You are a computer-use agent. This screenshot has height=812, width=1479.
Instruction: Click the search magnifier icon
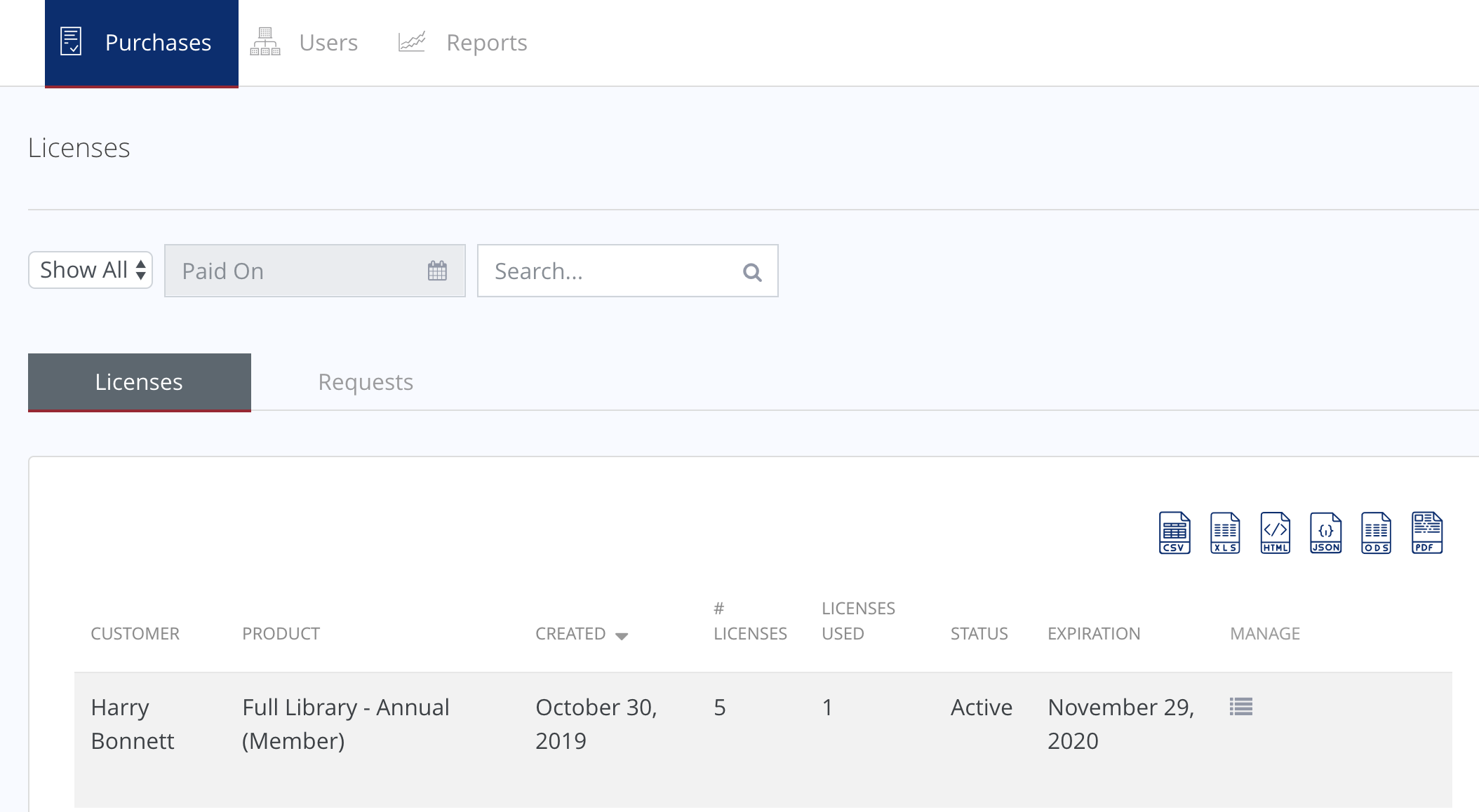click(752, 272)
